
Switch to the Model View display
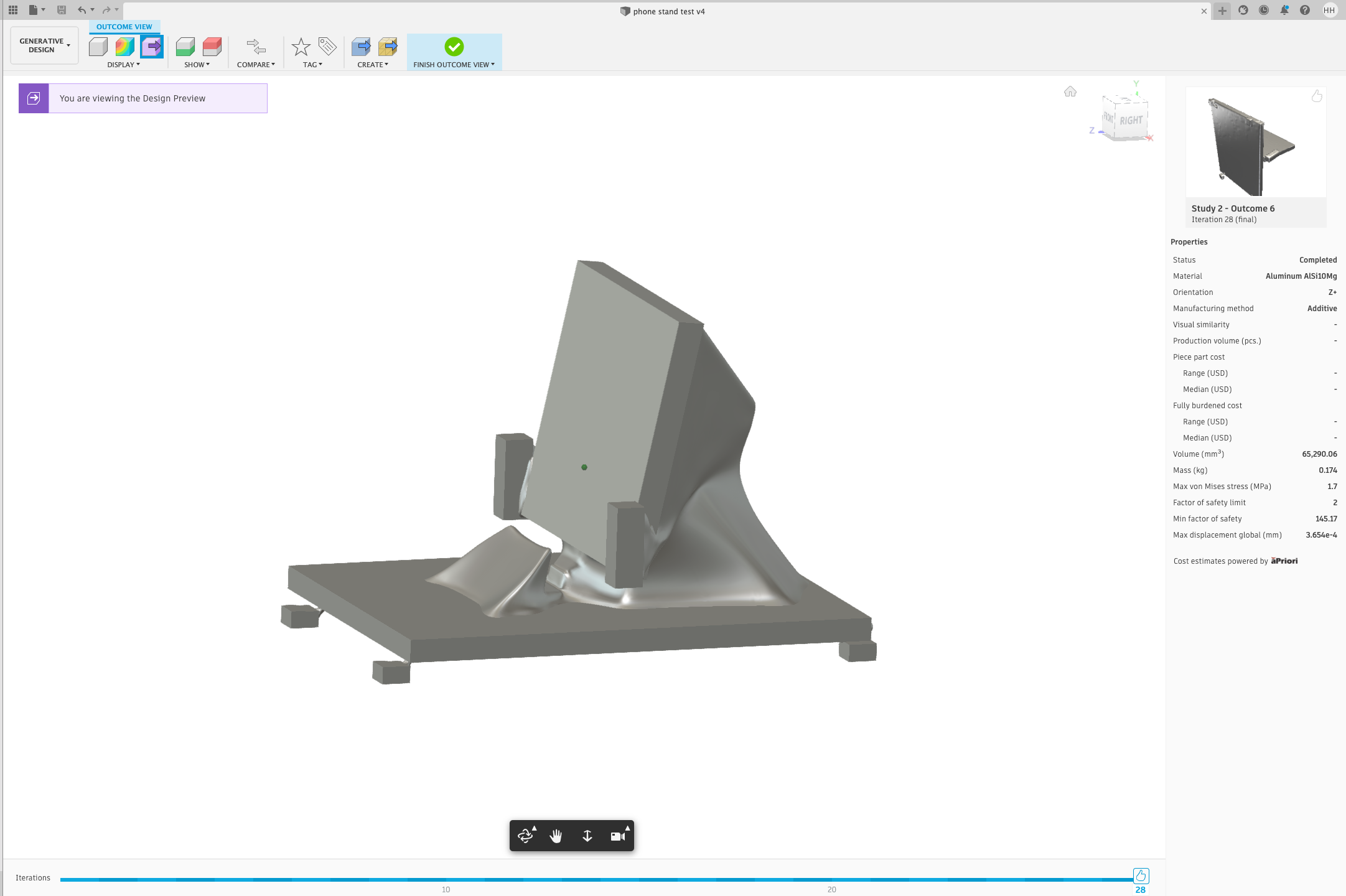point(98,47)
